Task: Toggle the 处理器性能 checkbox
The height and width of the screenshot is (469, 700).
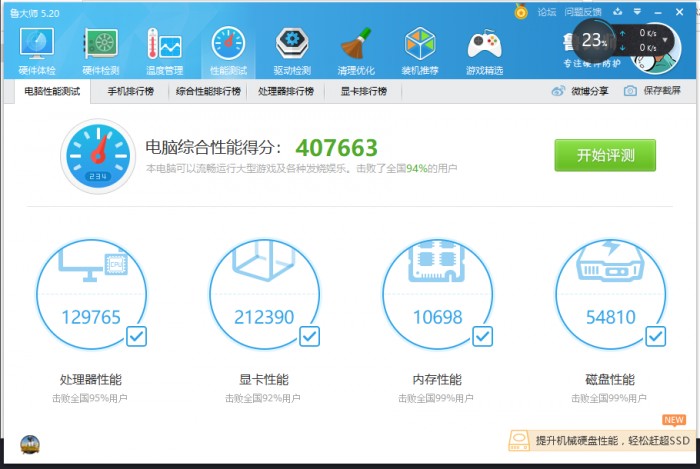Action: tap(137, 336)
